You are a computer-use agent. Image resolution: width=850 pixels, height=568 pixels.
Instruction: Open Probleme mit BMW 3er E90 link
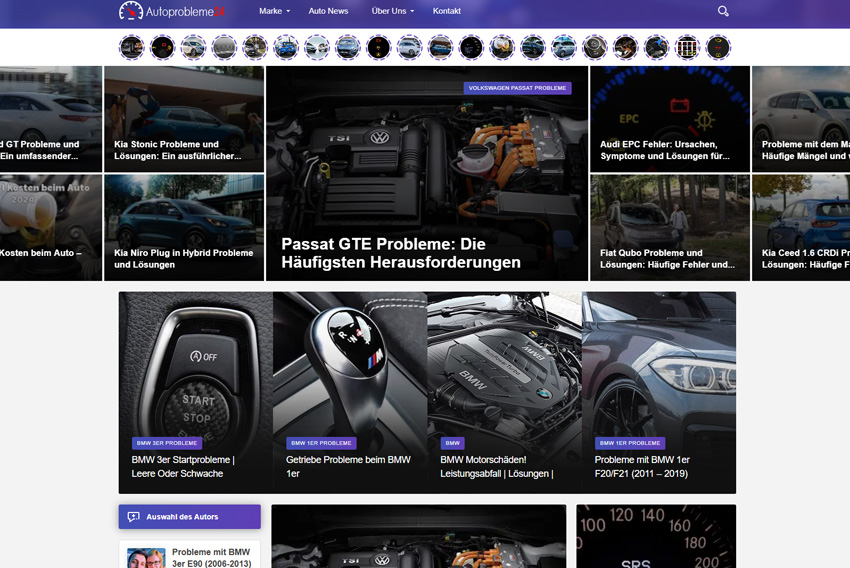pyautogui.click(x=211, y=558)
